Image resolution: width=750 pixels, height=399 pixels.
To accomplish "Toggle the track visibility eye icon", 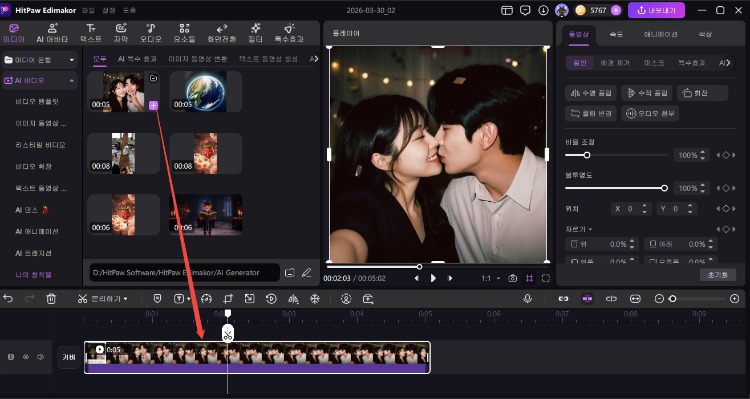I will (x=26, y=357).
